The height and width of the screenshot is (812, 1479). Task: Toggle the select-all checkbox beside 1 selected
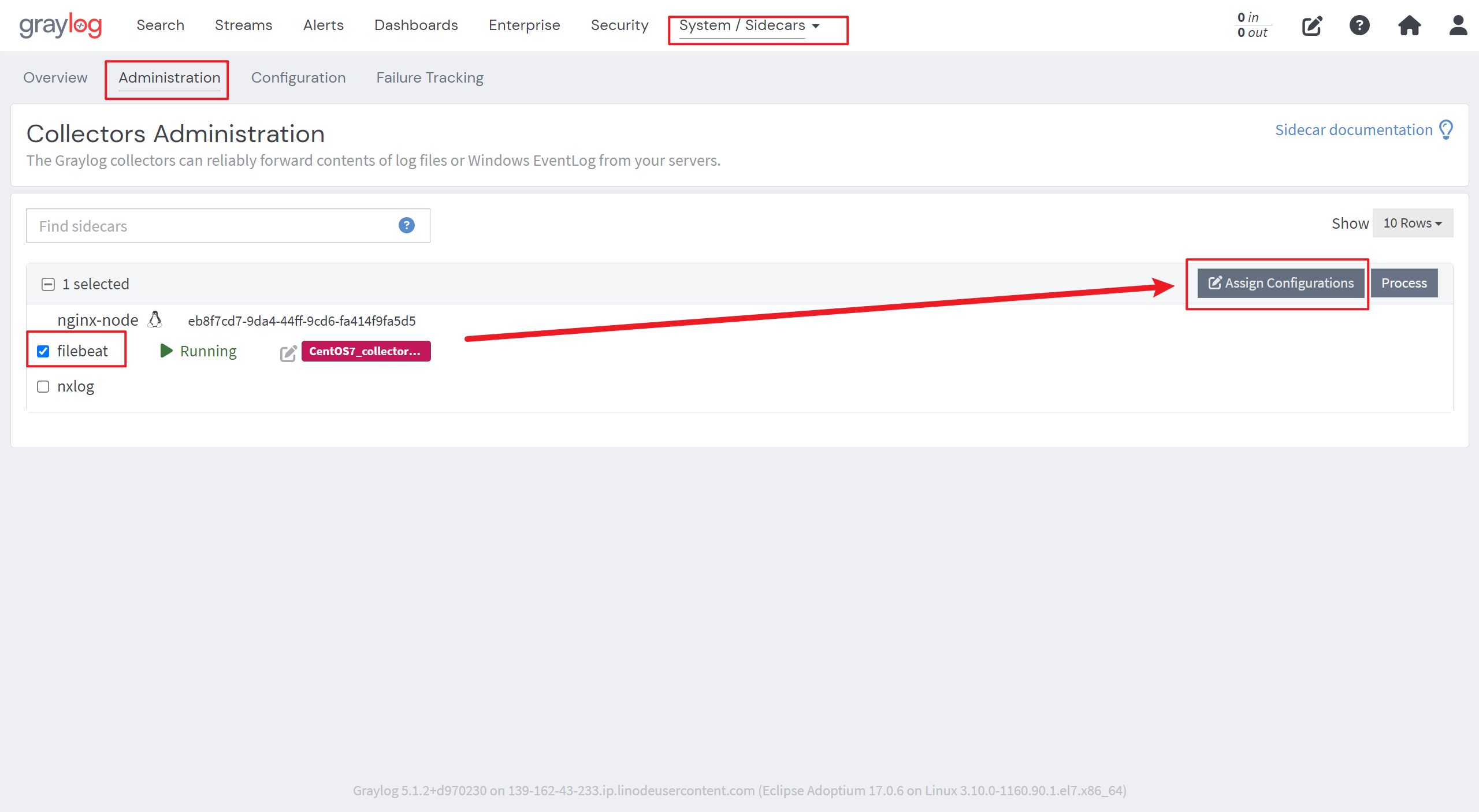pyautogui.click(x=49, y=284)
